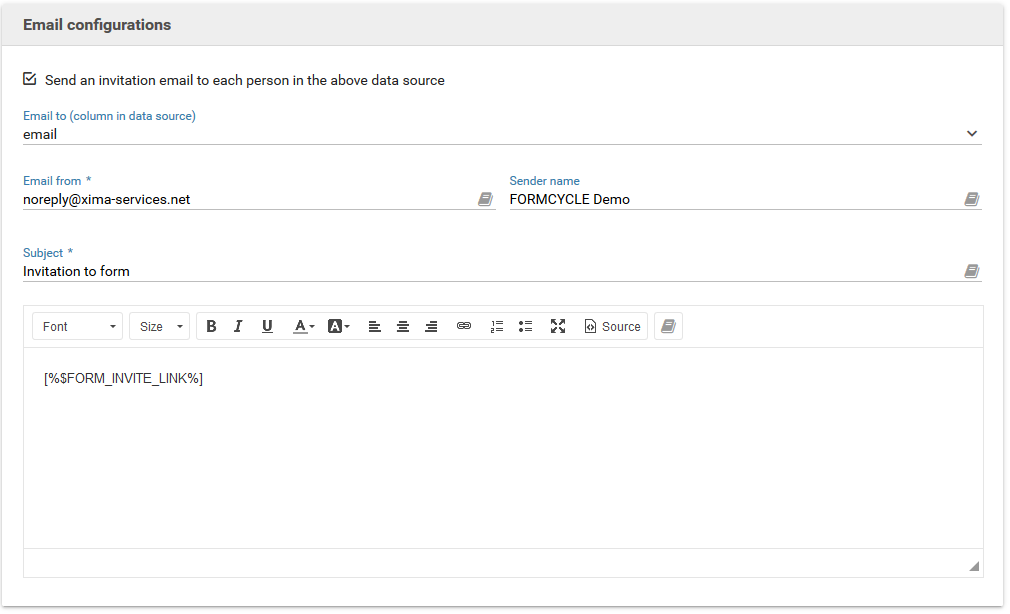Insert a hyperlink into the email
The width and height of the screenshot is (1010, 614).
click(464, 327)
